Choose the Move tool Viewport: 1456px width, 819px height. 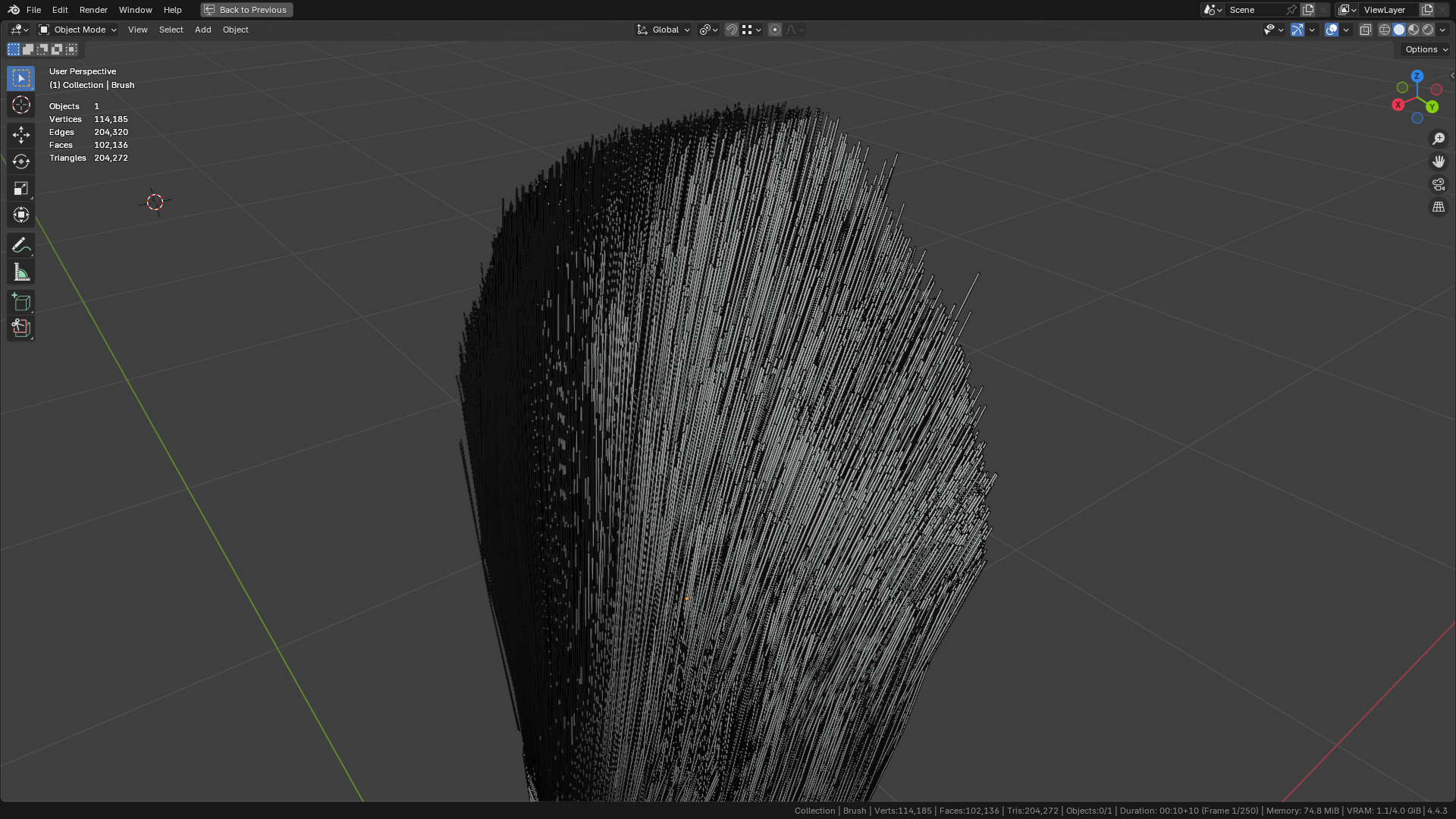tap(20, 135)
